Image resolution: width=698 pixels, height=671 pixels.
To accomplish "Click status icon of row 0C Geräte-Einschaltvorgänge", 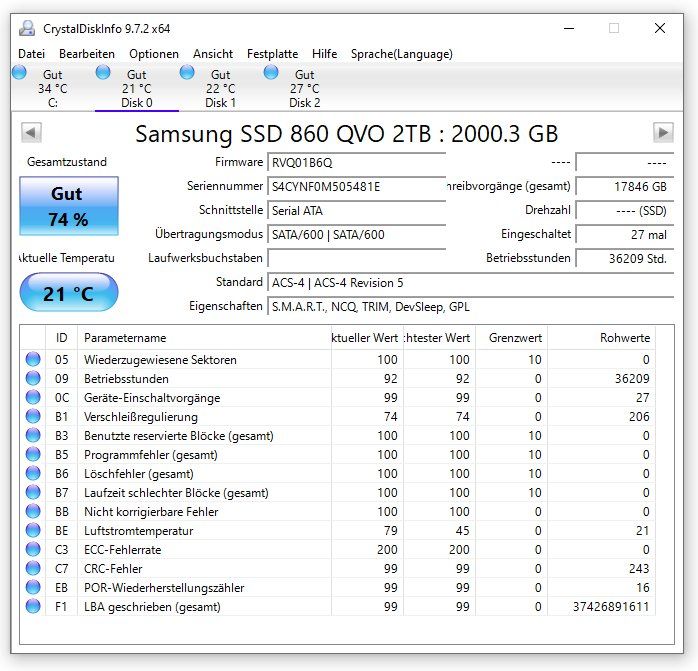I will 33,397.
